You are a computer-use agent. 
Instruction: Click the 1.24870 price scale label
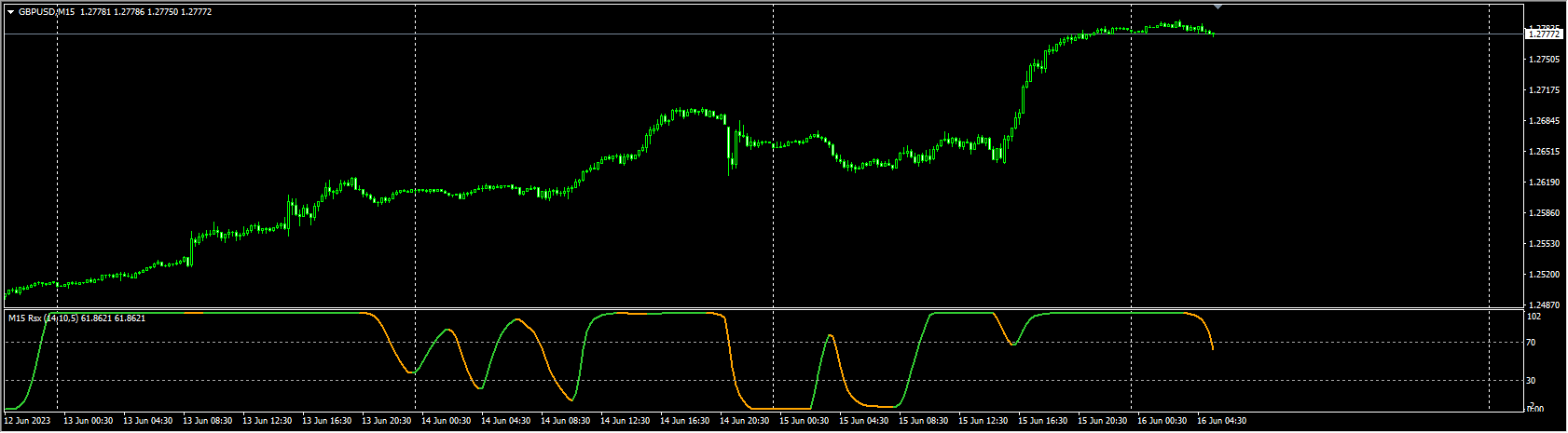point(1544,305)
